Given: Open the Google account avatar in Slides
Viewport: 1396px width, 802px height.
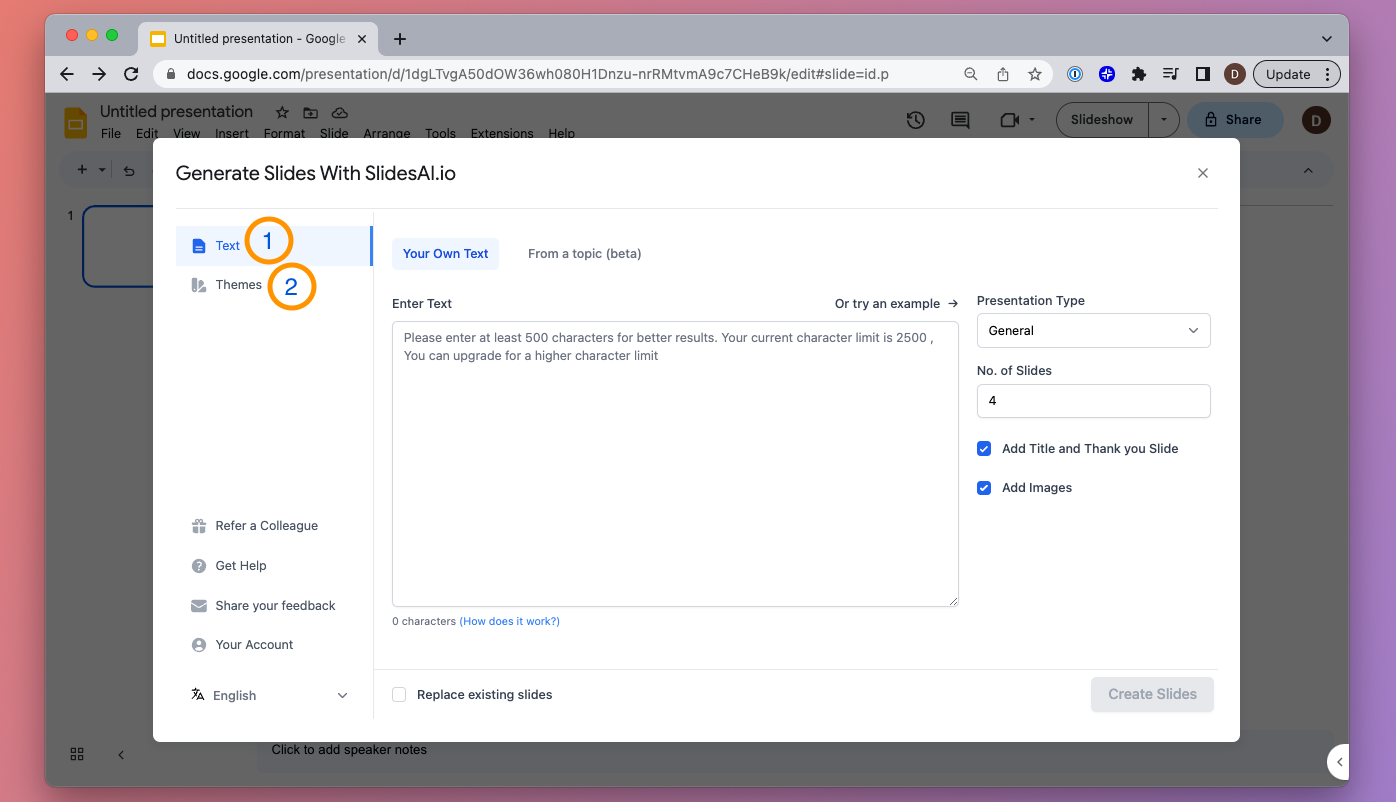Looking at the screenshot, I should (1316, 121).
